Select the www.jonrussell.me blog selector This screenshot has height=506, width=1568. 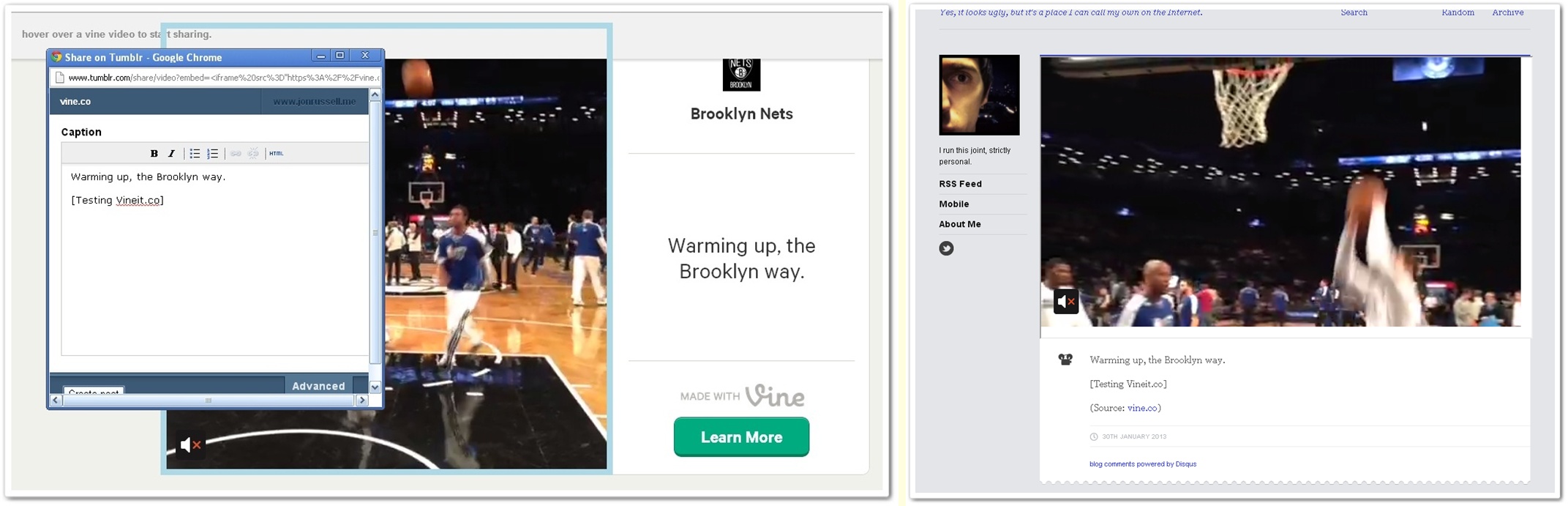pyautogui.click(x=315, y=102)
